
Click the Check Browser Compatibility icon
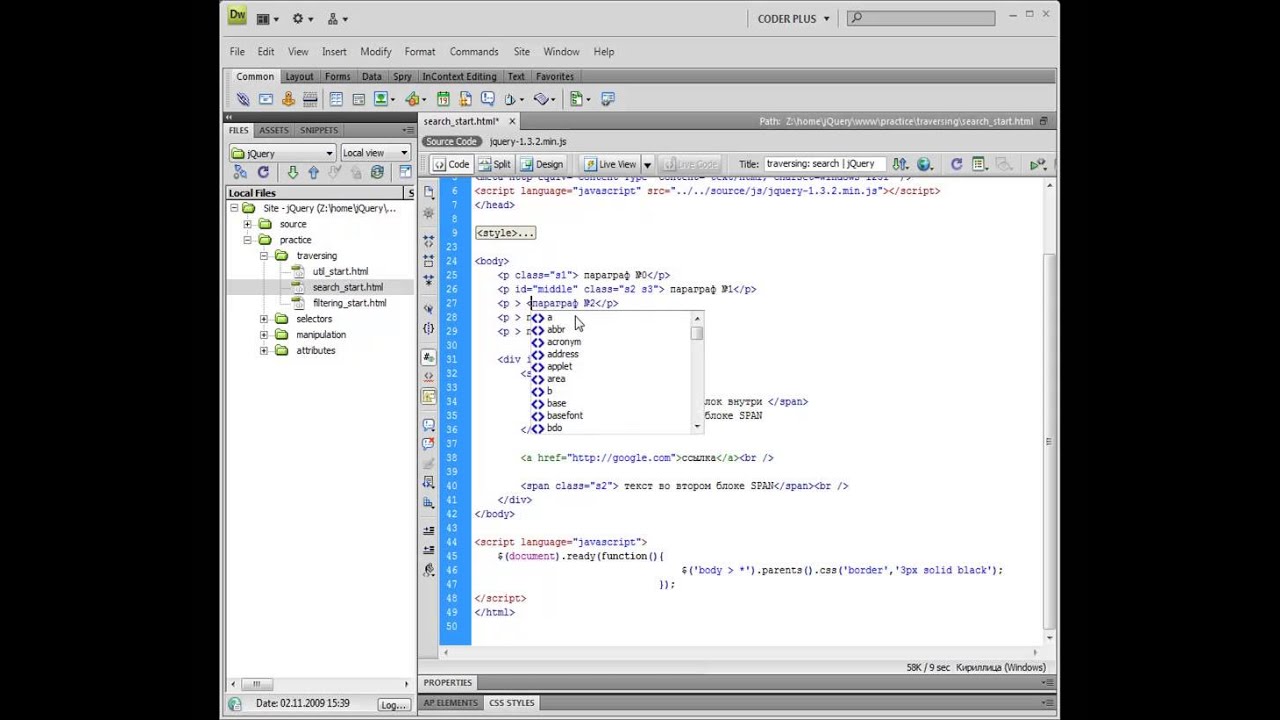click(1037, 164)
